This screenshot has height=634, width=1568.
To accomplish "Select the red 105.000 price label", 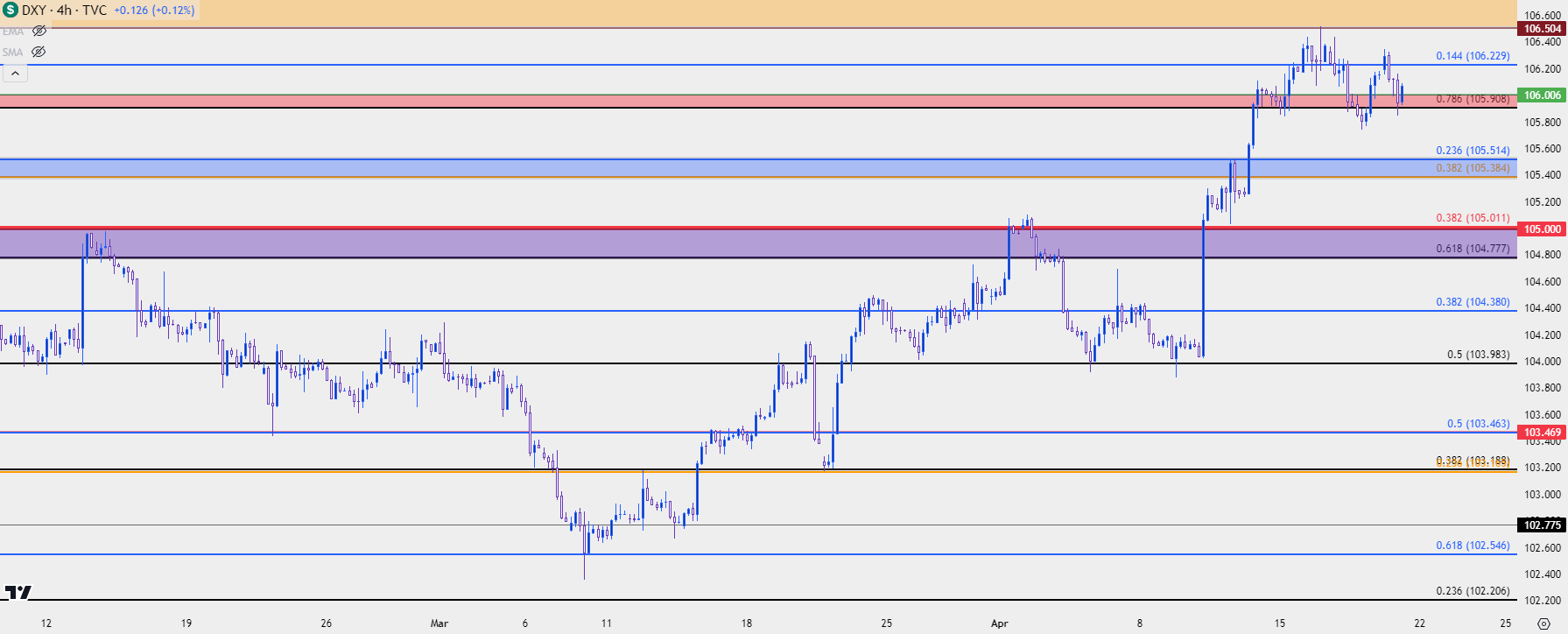I will click(x=1543, y=229).
